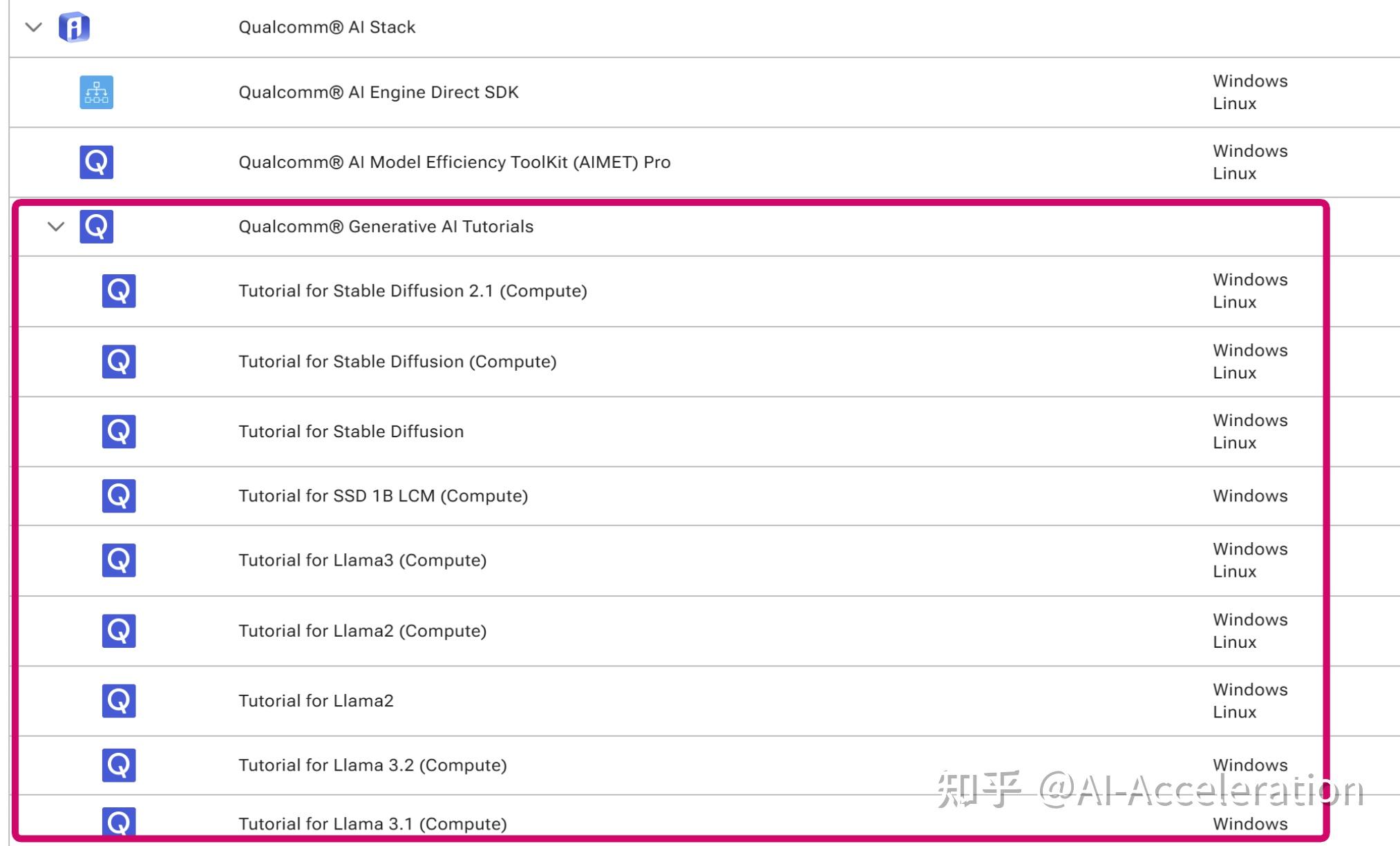
Task: Click the Llama3 (Compute) tutorial icon
Action: tap(119, 560)
